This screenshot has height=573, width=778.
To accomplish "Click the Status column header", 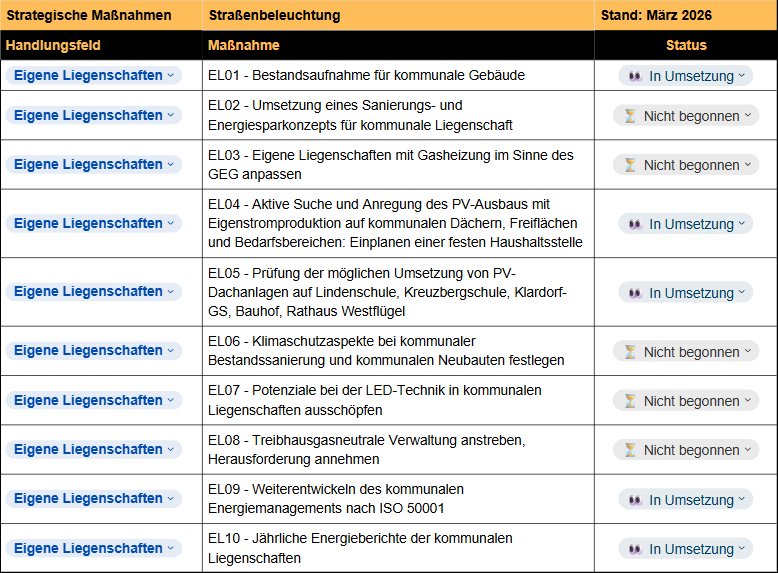I will (x=686, y=45).
